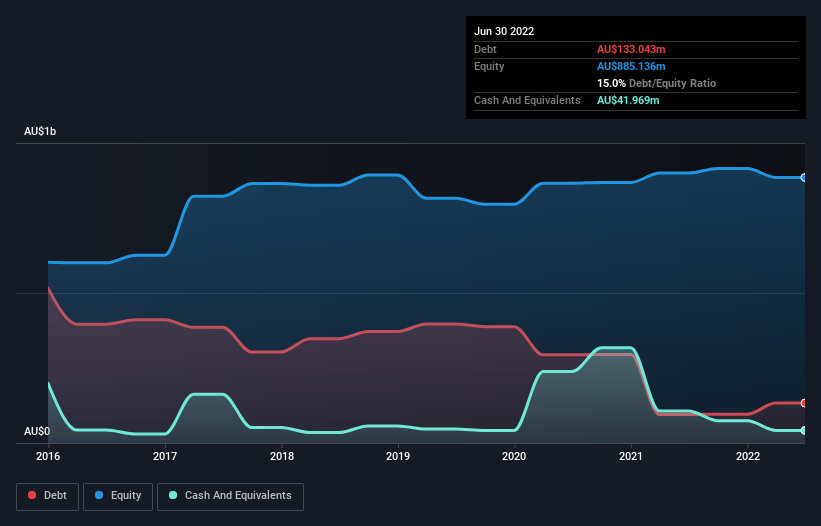Viewport: 821px width, 526px height.
Task: Click the teal Cash legend dot
Action: pos(173,495)
